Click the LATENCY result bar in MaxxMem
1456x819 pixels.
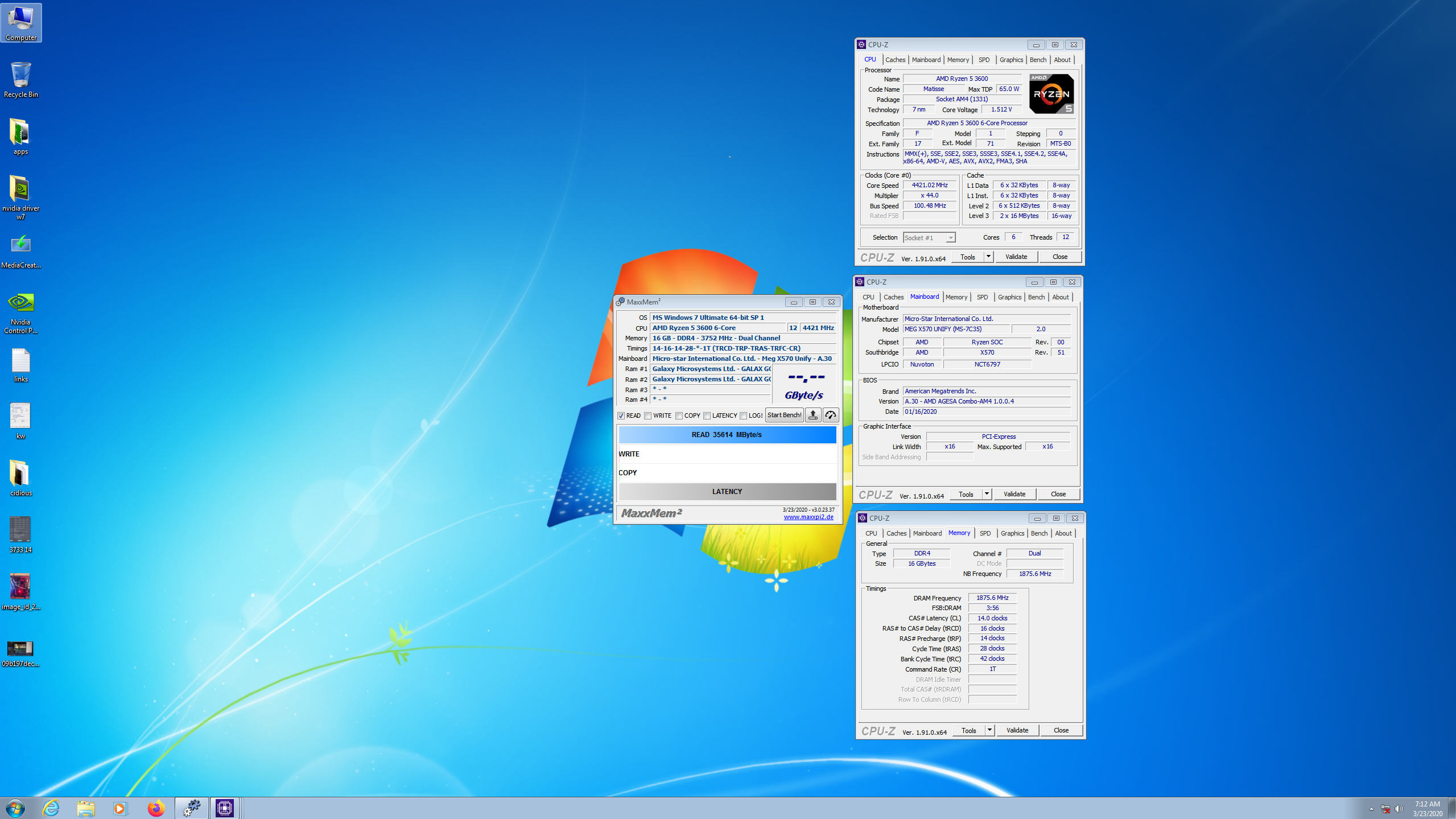pyautogui.click(x=727, y=492)
